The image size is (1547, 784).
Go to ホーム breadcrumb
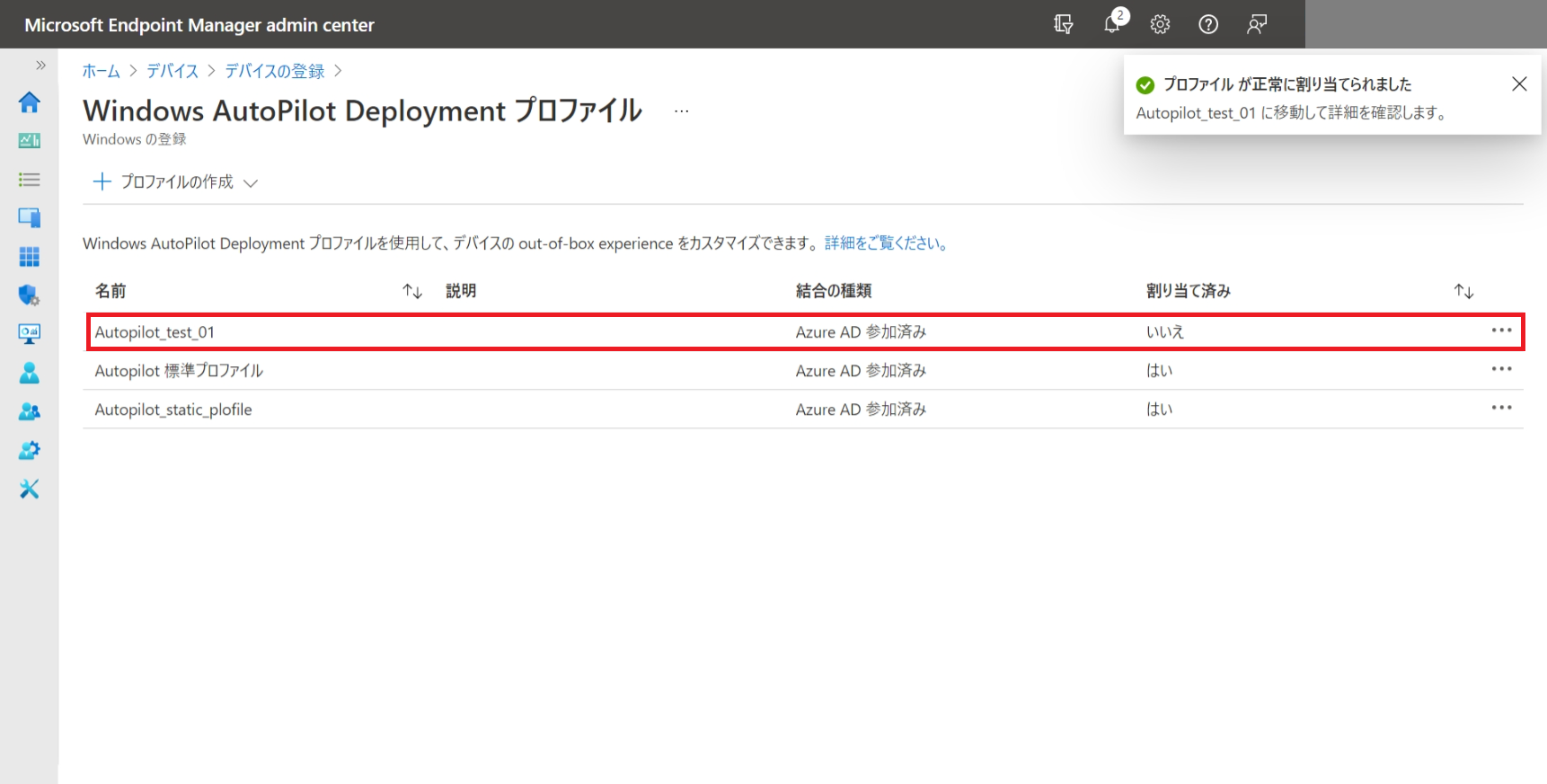(102, 71)
